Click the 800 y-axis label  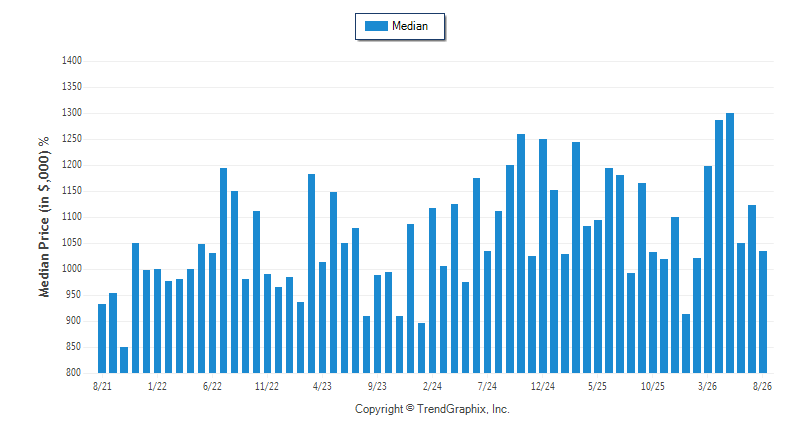click(73, 373)
